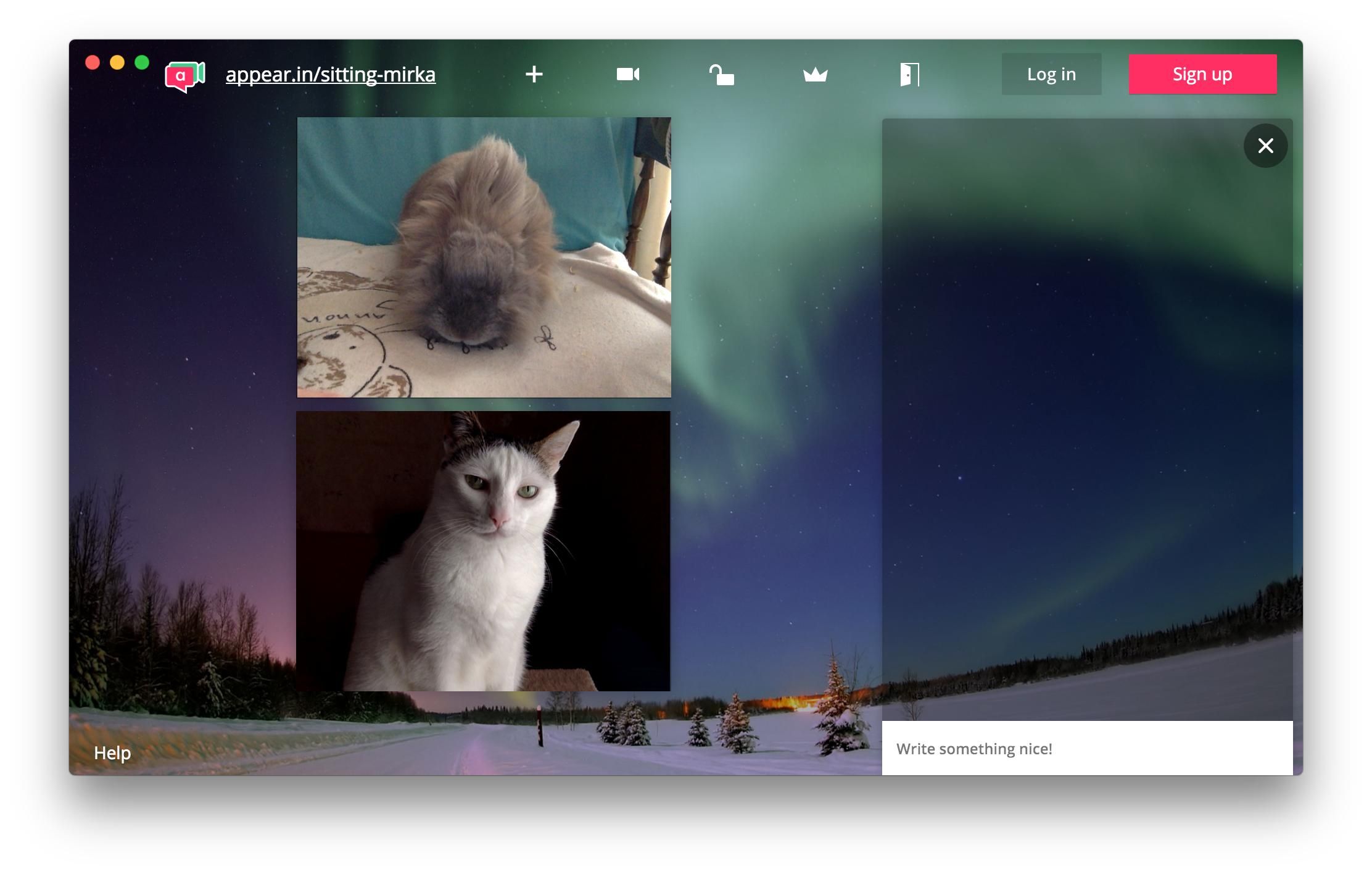Screen dimensions: 1372x874
Task: Close the chat panel with the X
Action: [1265, 146]
